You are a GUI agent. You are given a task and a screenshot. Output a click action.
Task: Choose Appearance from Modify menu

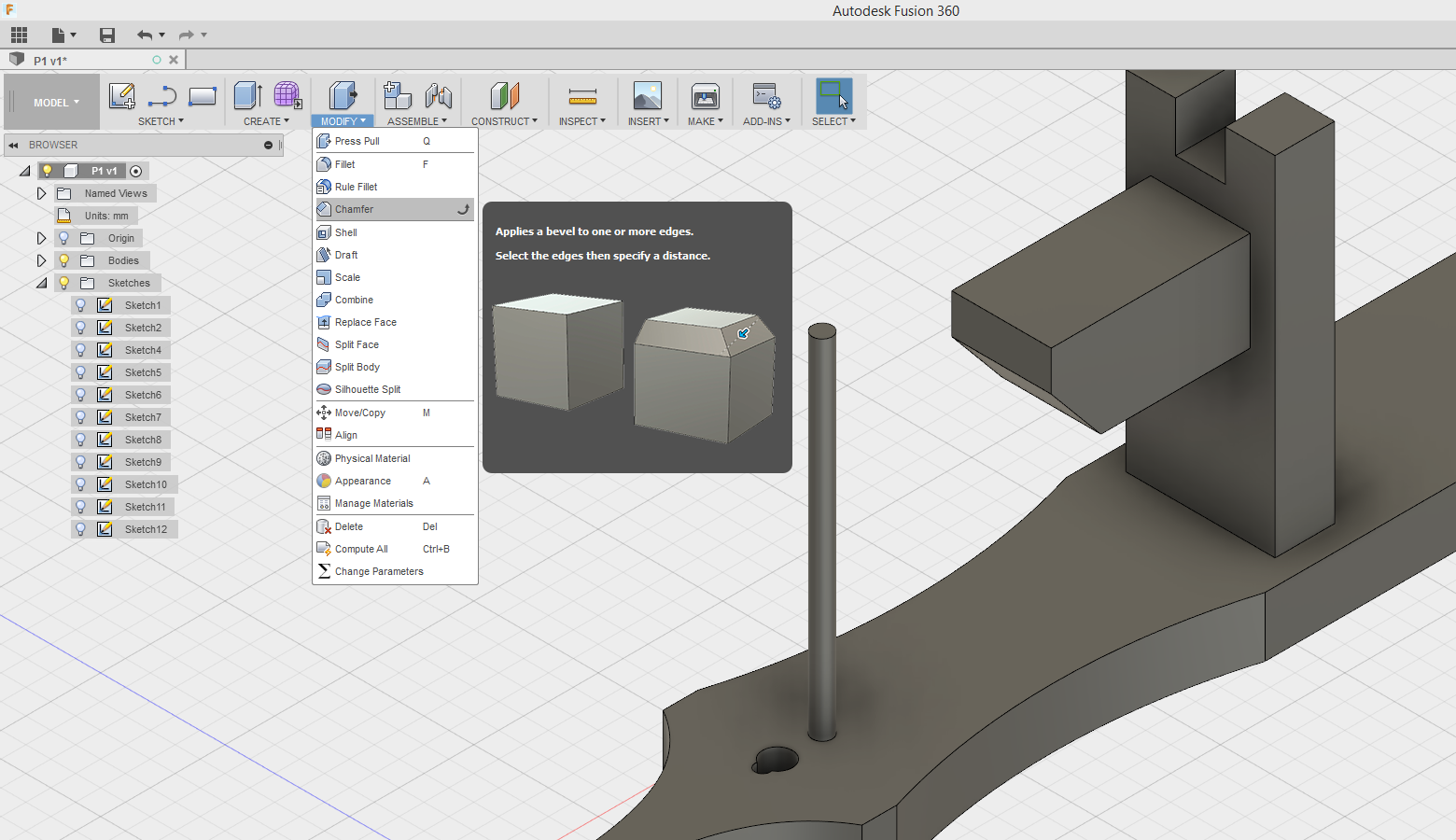pyautogui.click(x=395, y=481)
